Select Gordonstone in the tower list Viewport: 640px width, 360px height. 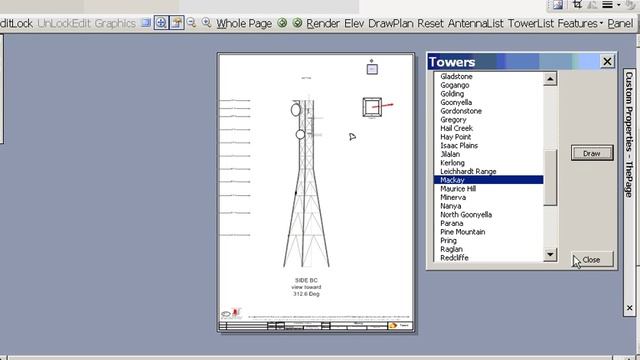click(x=461, y=111)
